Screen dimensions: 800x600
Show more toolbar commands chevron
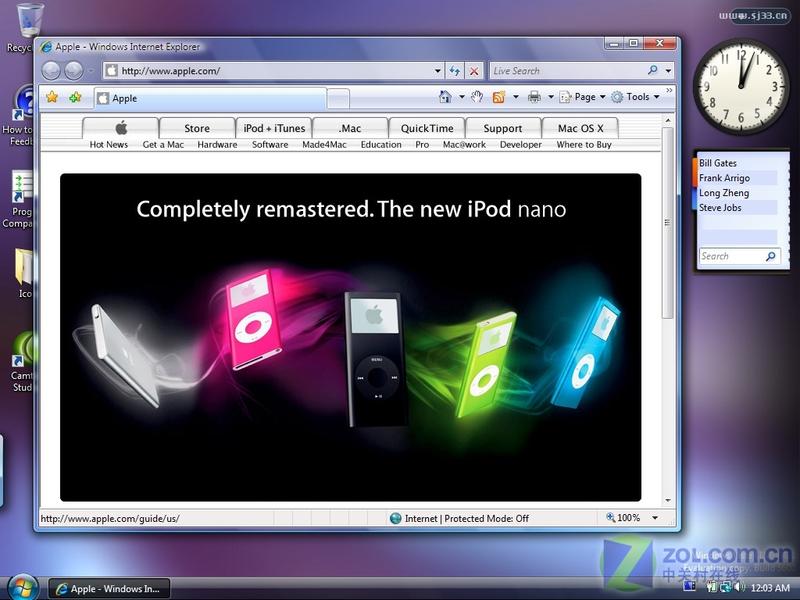coord(669,91)
